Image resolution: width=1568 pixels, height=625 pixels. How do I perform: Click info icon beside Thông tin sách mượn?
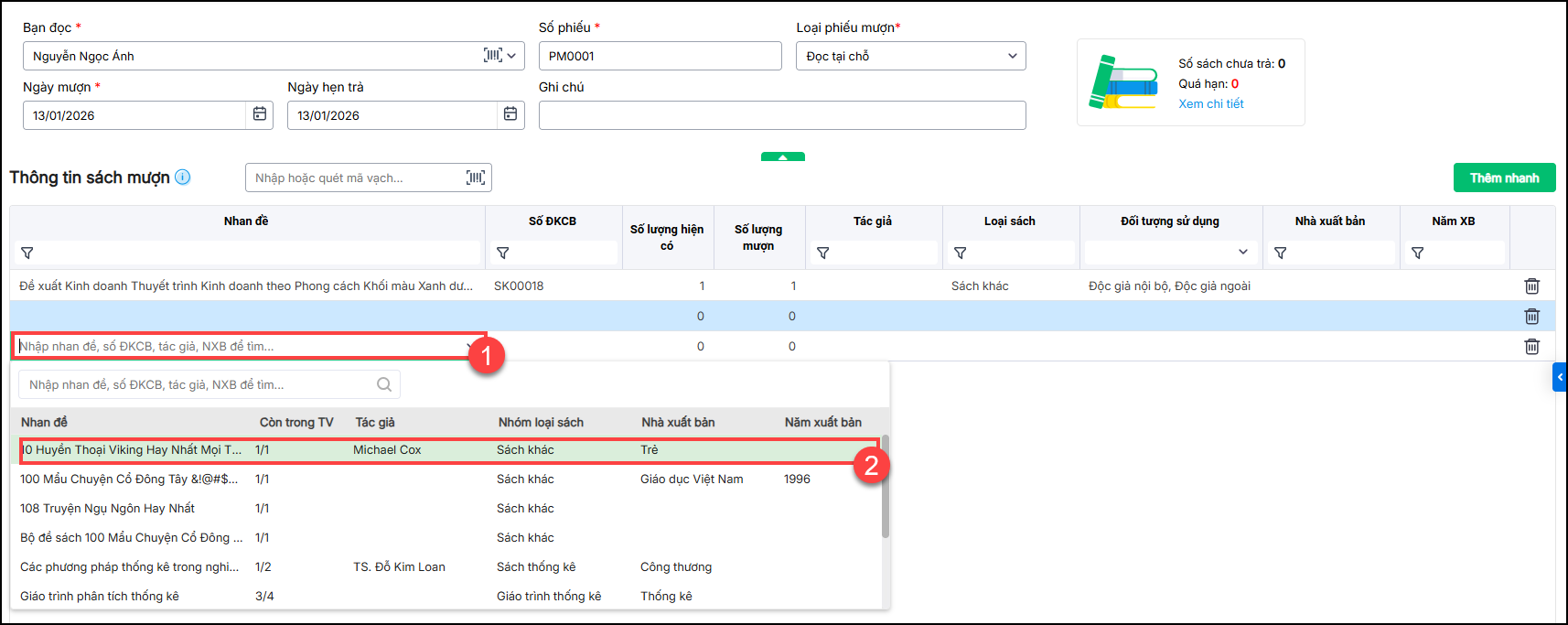(183, 178)
